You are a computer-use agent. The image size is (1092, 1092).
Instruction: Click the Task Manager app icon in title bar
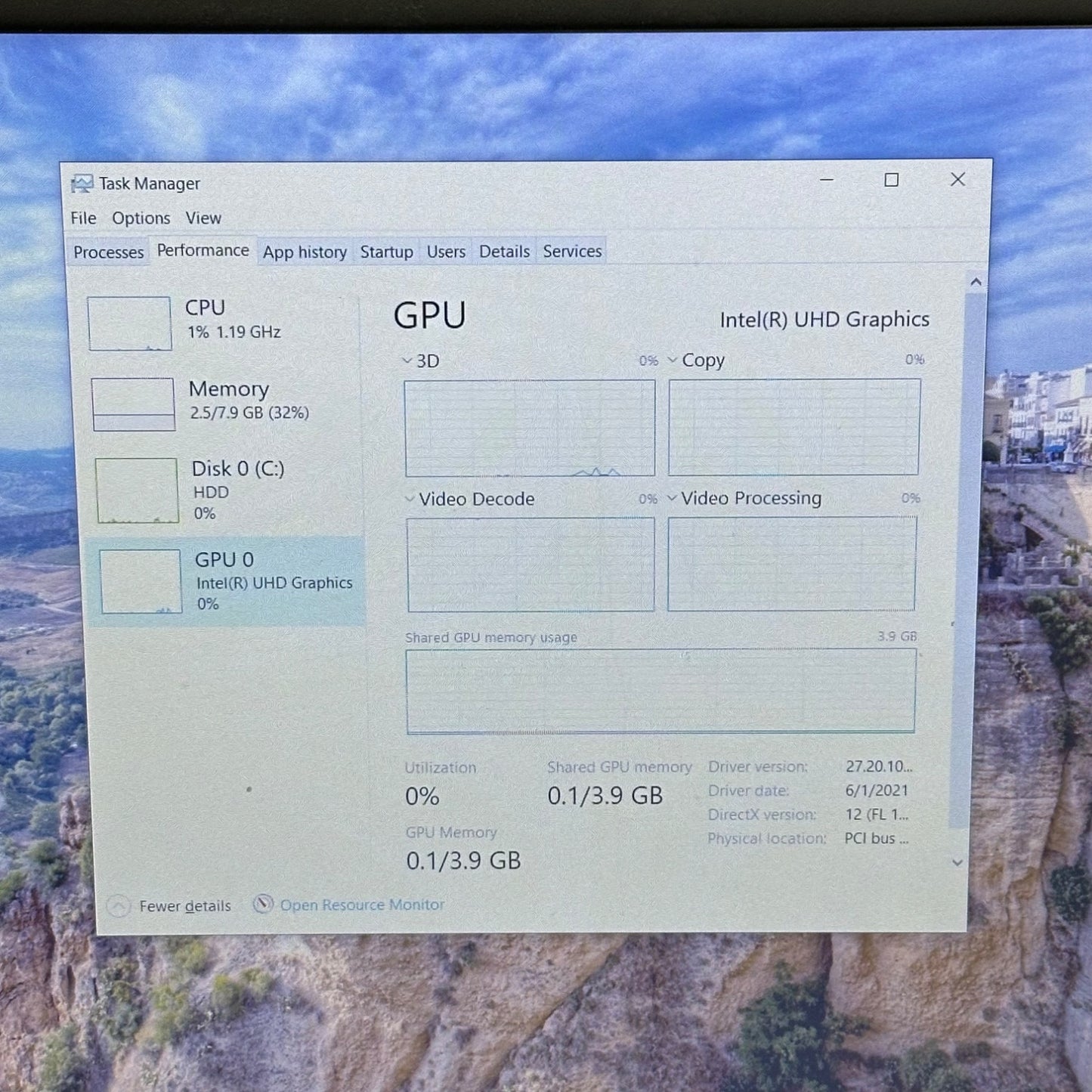click(82, 184)
